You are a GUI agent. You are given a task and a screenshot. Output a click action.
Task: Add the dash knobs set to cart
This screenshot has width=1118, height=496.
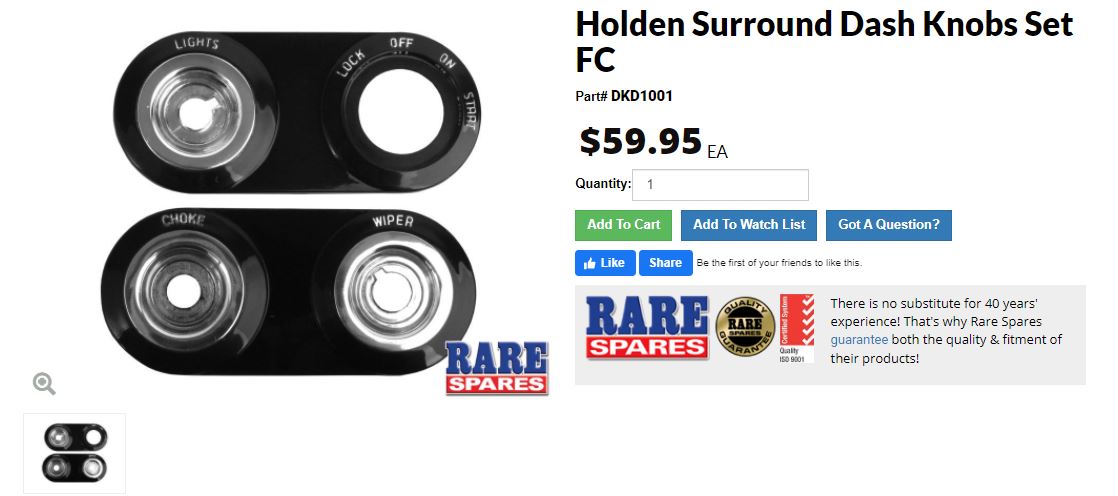point(623,225)
